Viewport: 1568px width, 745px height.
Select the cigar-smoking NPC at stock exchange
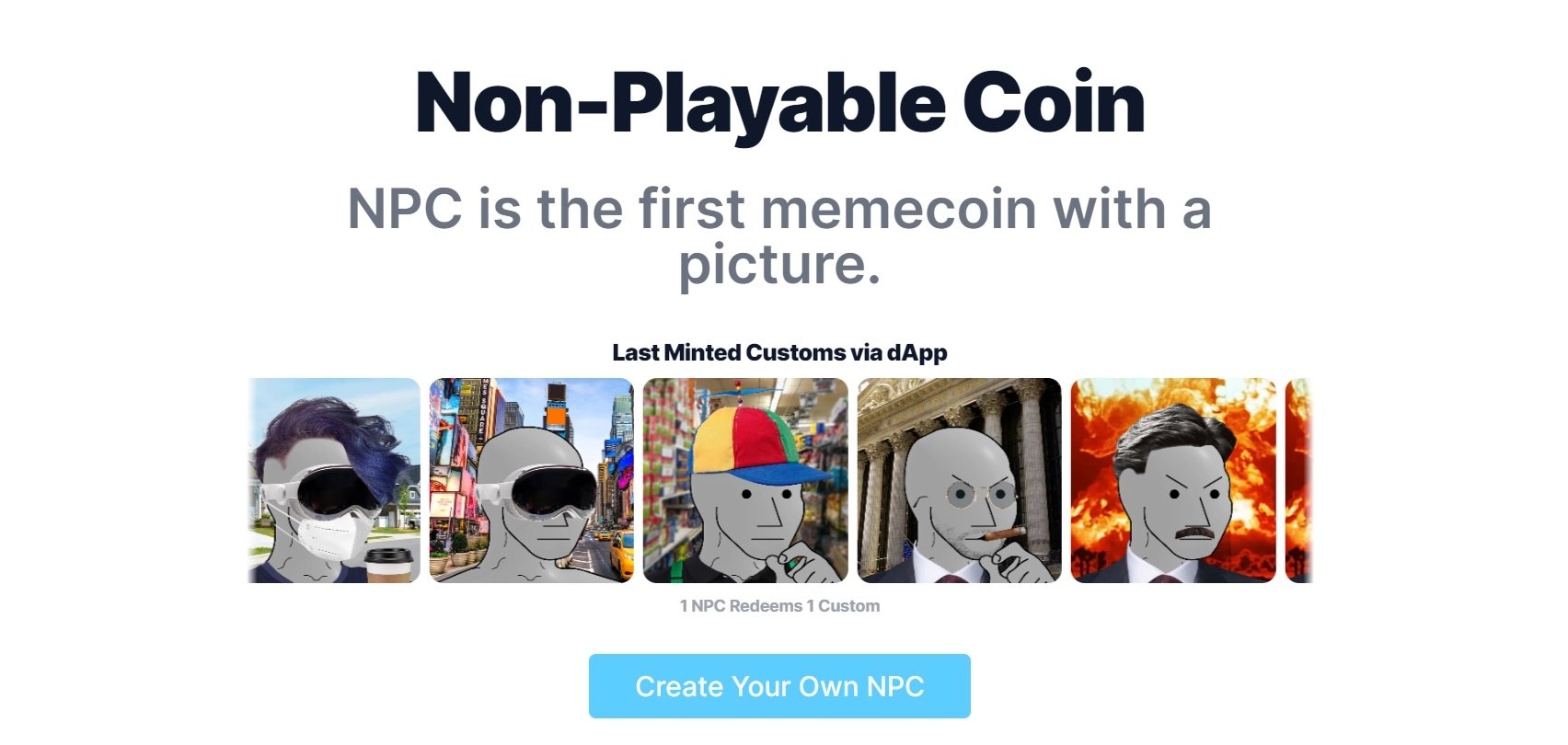[x=960, y=480]
